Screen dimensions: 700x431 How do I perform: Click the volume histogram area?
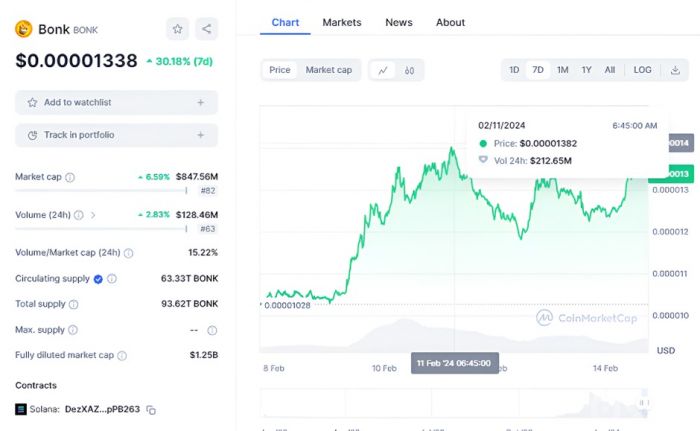(454, 335)
